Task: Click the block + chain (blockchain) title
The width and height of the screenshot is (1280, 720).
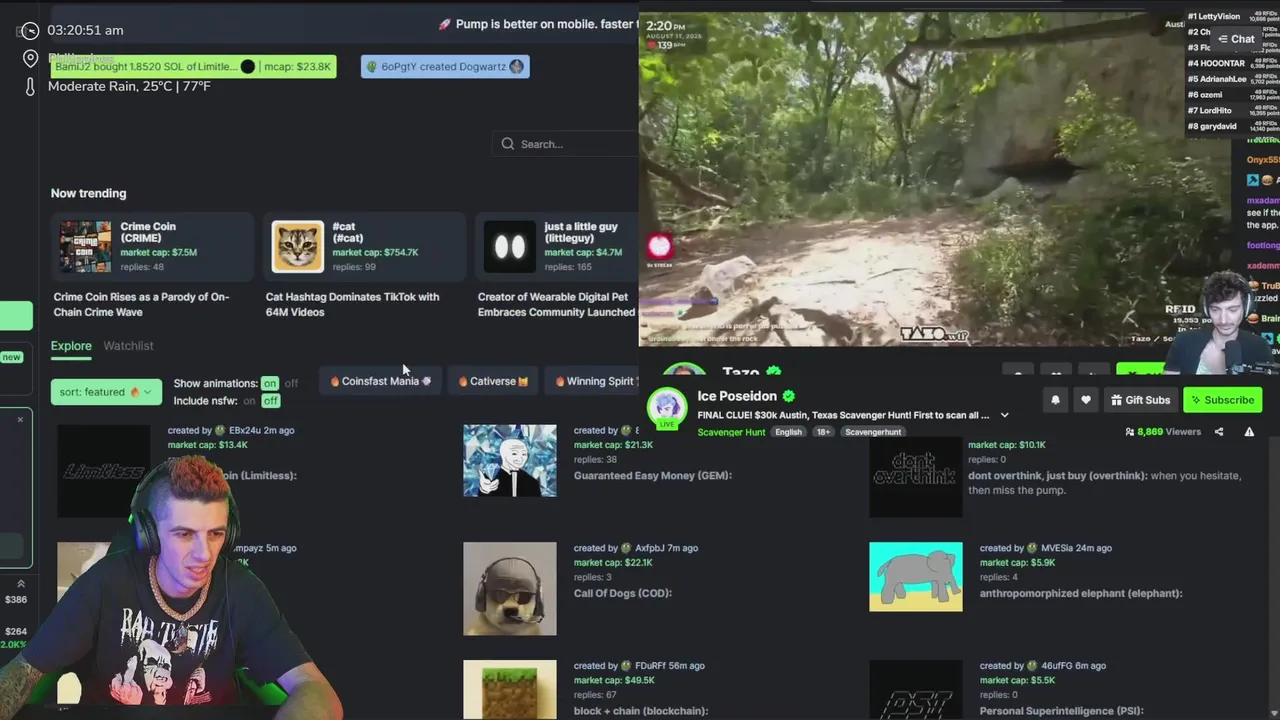Action: pos(640,711)
